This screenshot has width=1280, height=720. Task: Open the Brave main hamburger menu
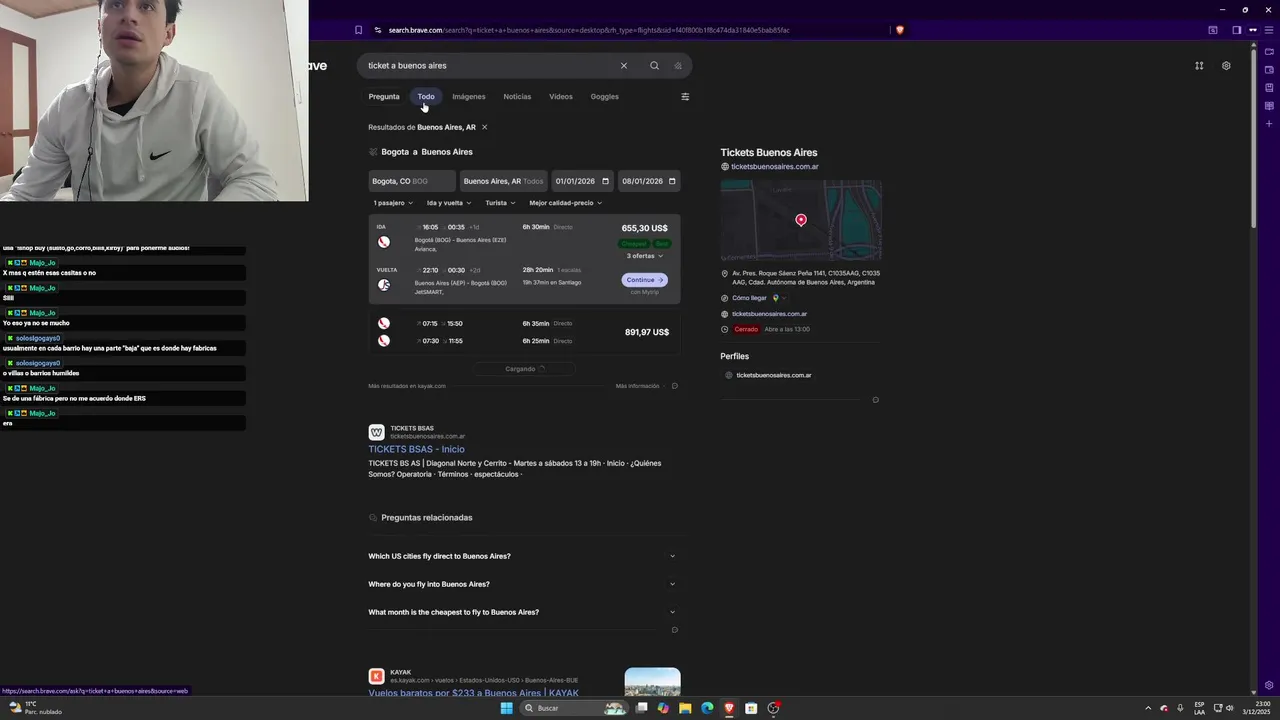click(1269, 30)
